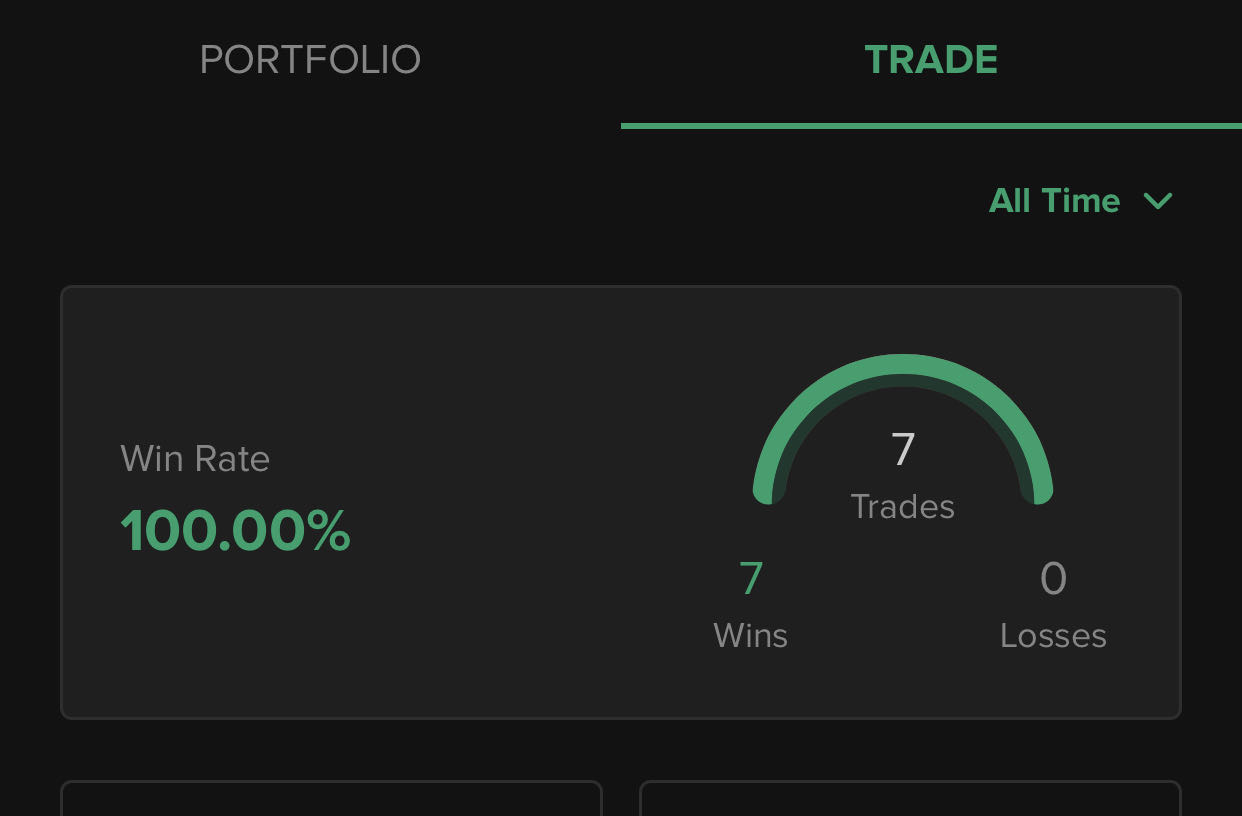Screen dimensions: 1242x816
Task: Select the Trade tab
Action: pyautogui.click(x=931, y=60)
